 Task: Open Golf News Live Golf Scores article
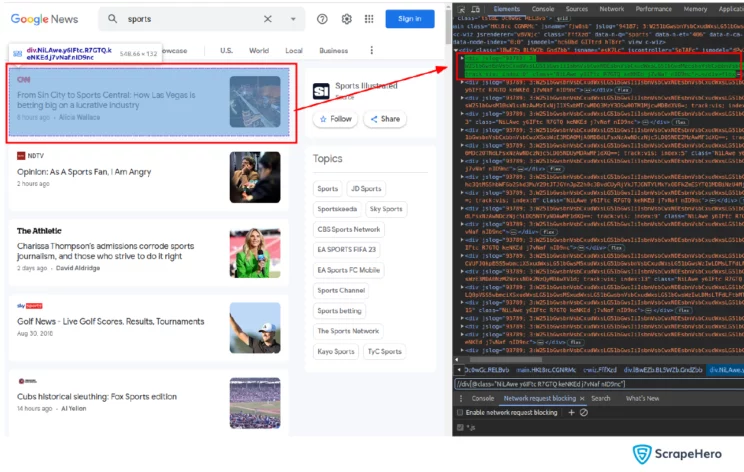[111, 321]
